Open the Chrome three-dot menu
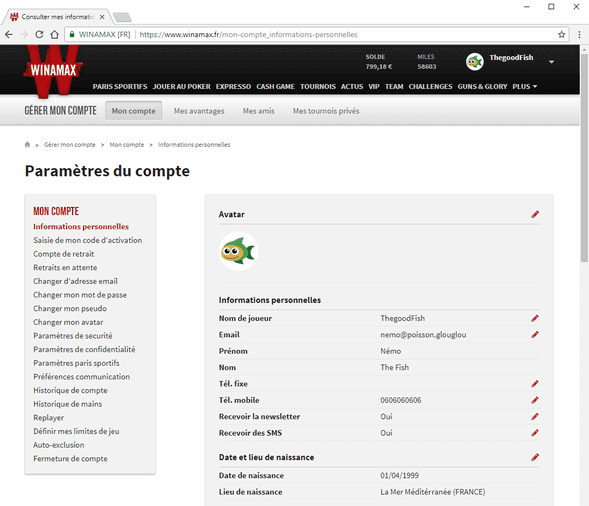Image resolution: width=589 pixels, height=506 pixels. point(579,35)
